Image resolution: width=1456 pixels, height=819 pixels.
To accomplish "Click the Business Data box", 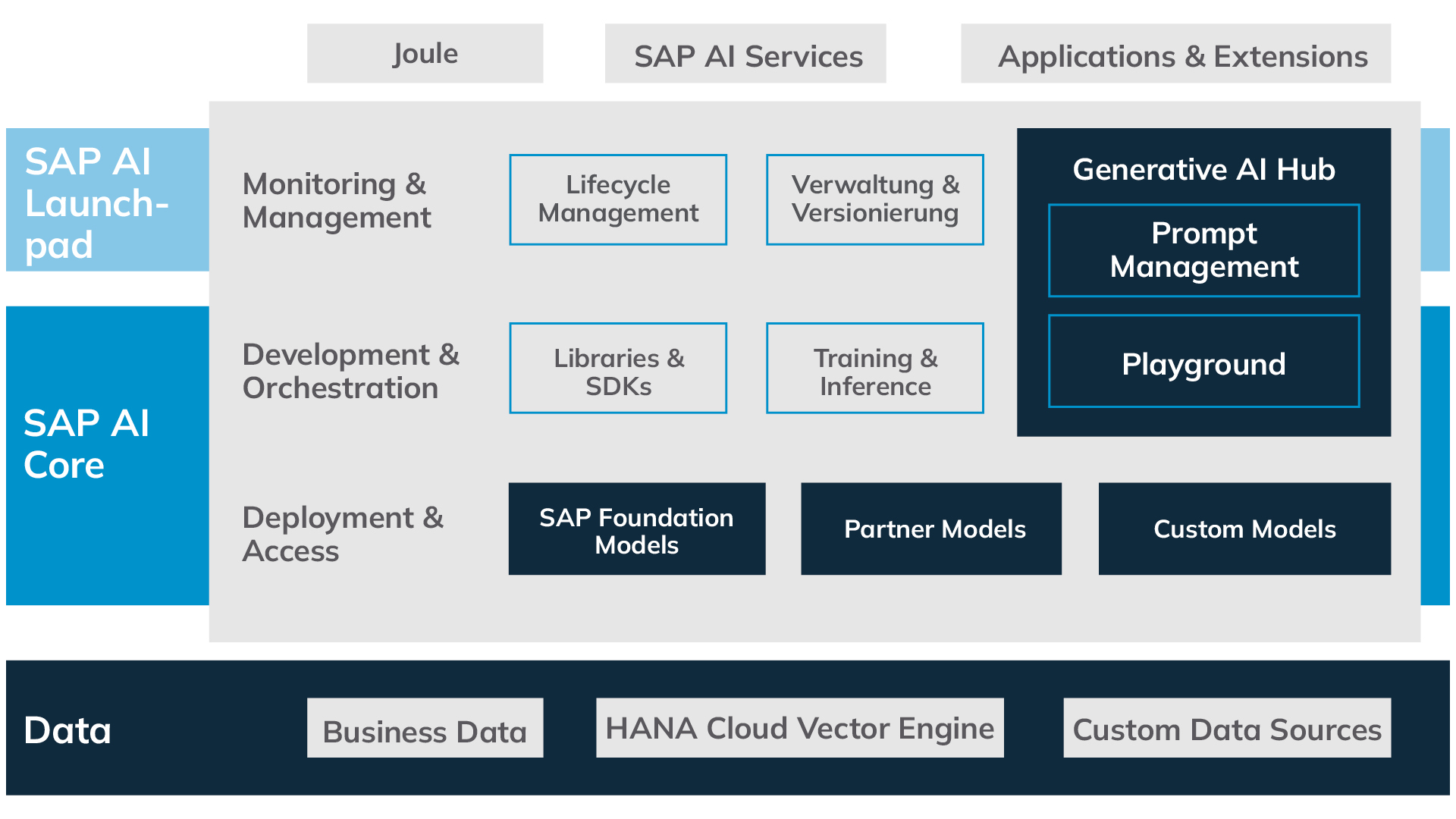I will click(425, 728).
